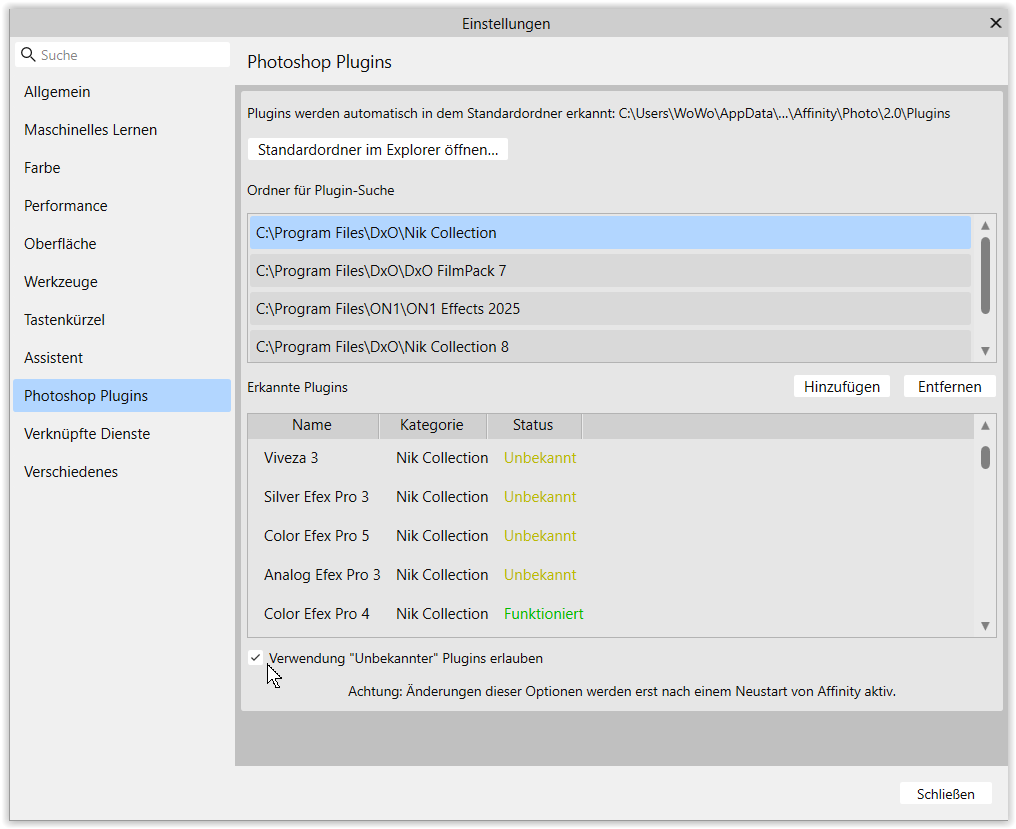The width and height of the screenshot is (1016, 829).
Task: Open the Allgemein settings section
Action: (57, 92)
